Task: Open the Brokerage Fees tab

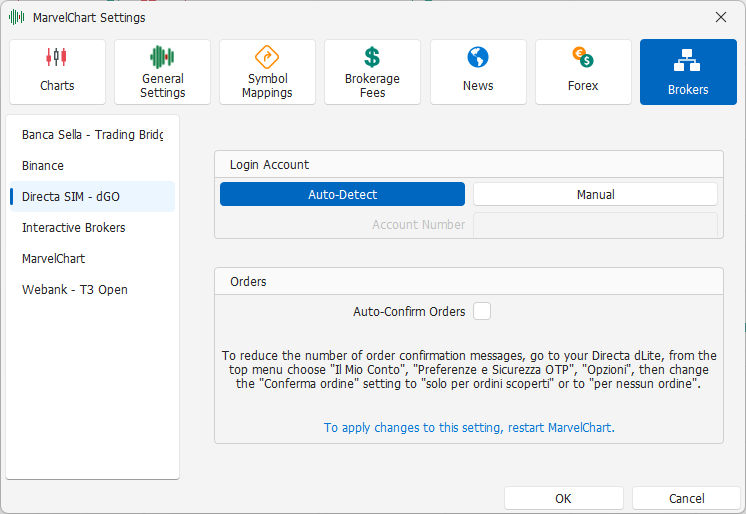Action: (x=373, y=72)
